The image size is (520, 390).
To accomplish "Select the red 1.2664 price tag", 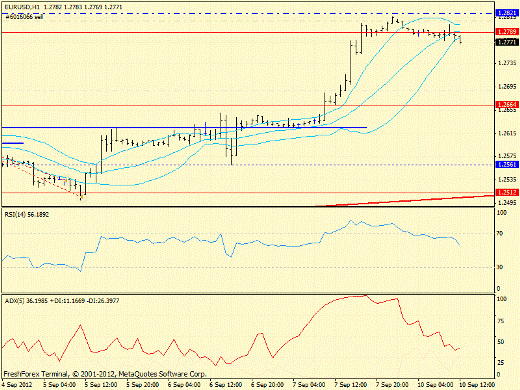I will (x=507, y=105).
